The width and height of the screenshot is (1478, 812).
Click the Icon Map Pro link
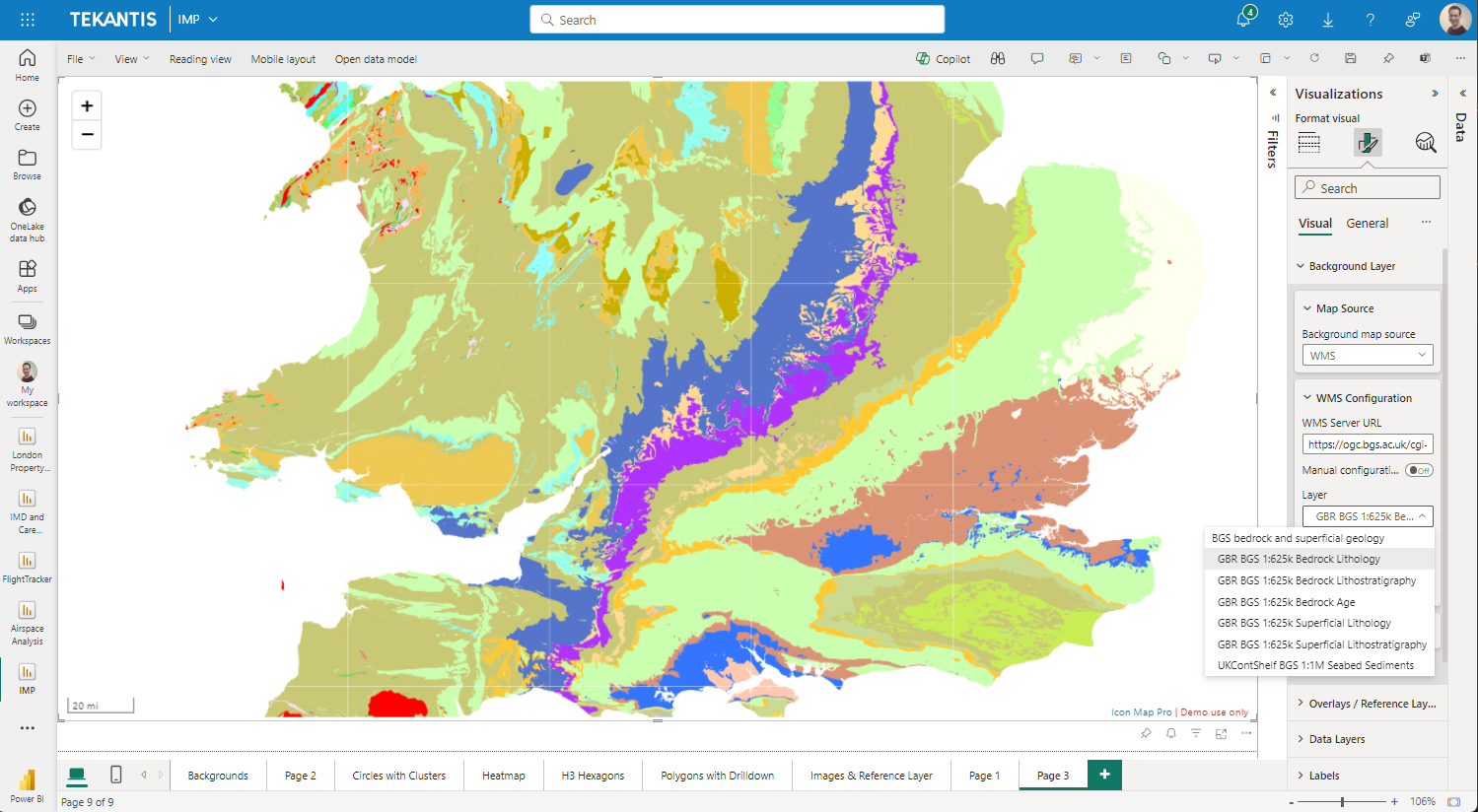[x=1141, y=712]
